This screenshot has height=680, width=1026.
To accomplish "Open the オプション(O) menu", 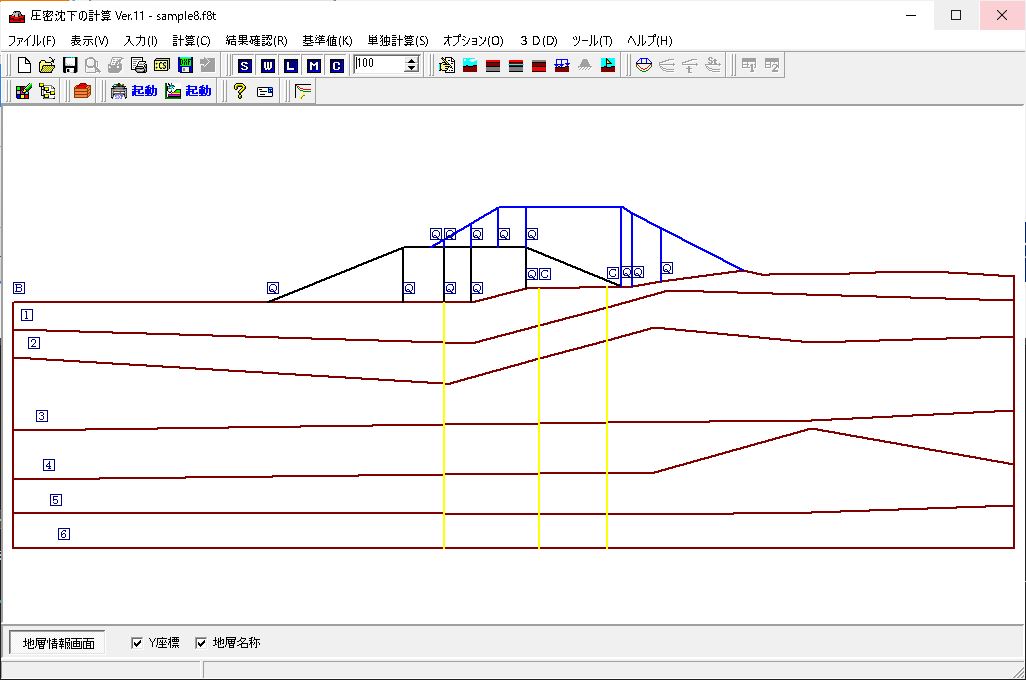I will [x=473, y=41].
